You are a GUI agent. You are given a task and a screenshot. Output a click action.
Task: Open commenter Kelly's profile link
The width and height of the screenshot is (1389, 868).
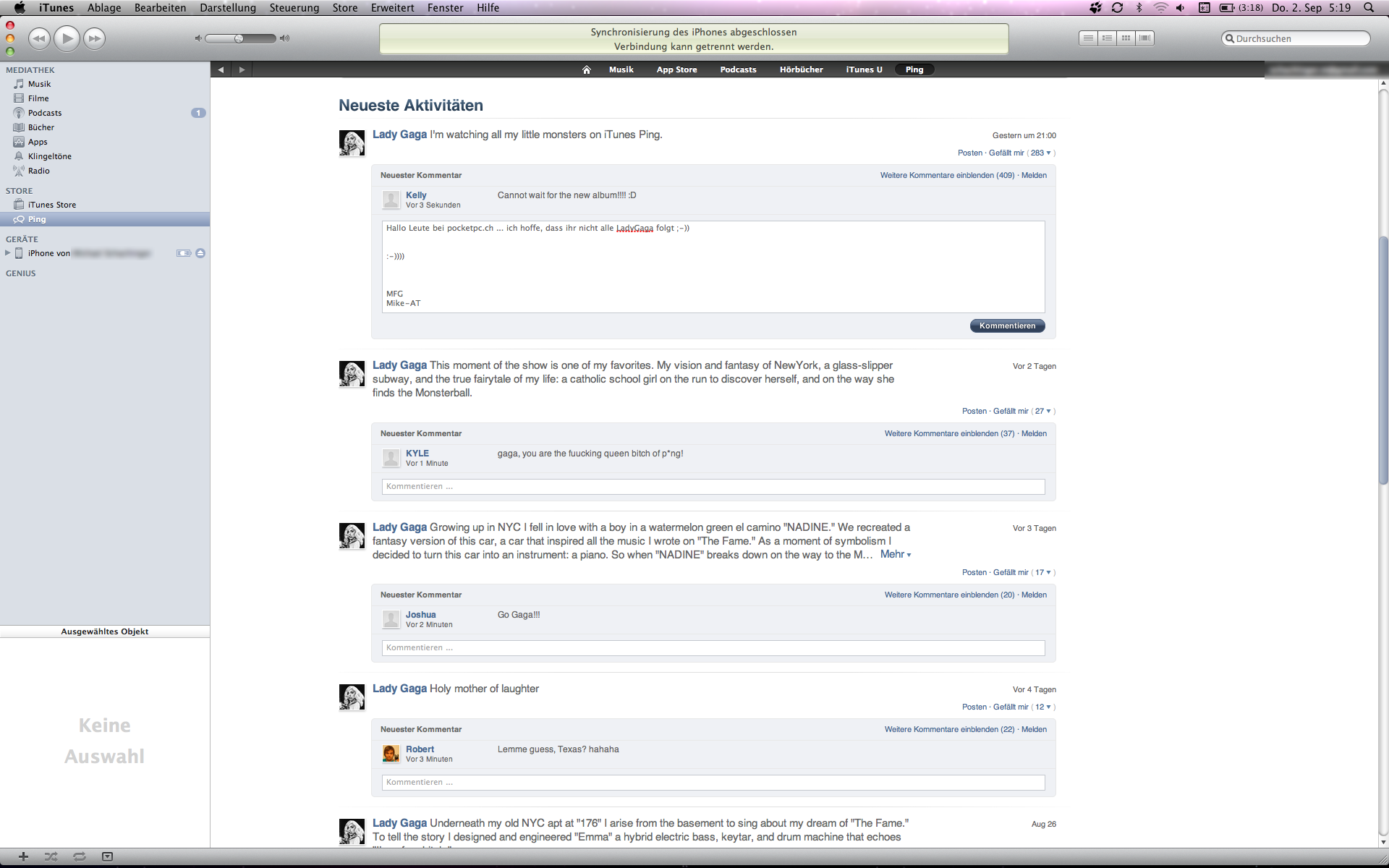click(416, 195)
